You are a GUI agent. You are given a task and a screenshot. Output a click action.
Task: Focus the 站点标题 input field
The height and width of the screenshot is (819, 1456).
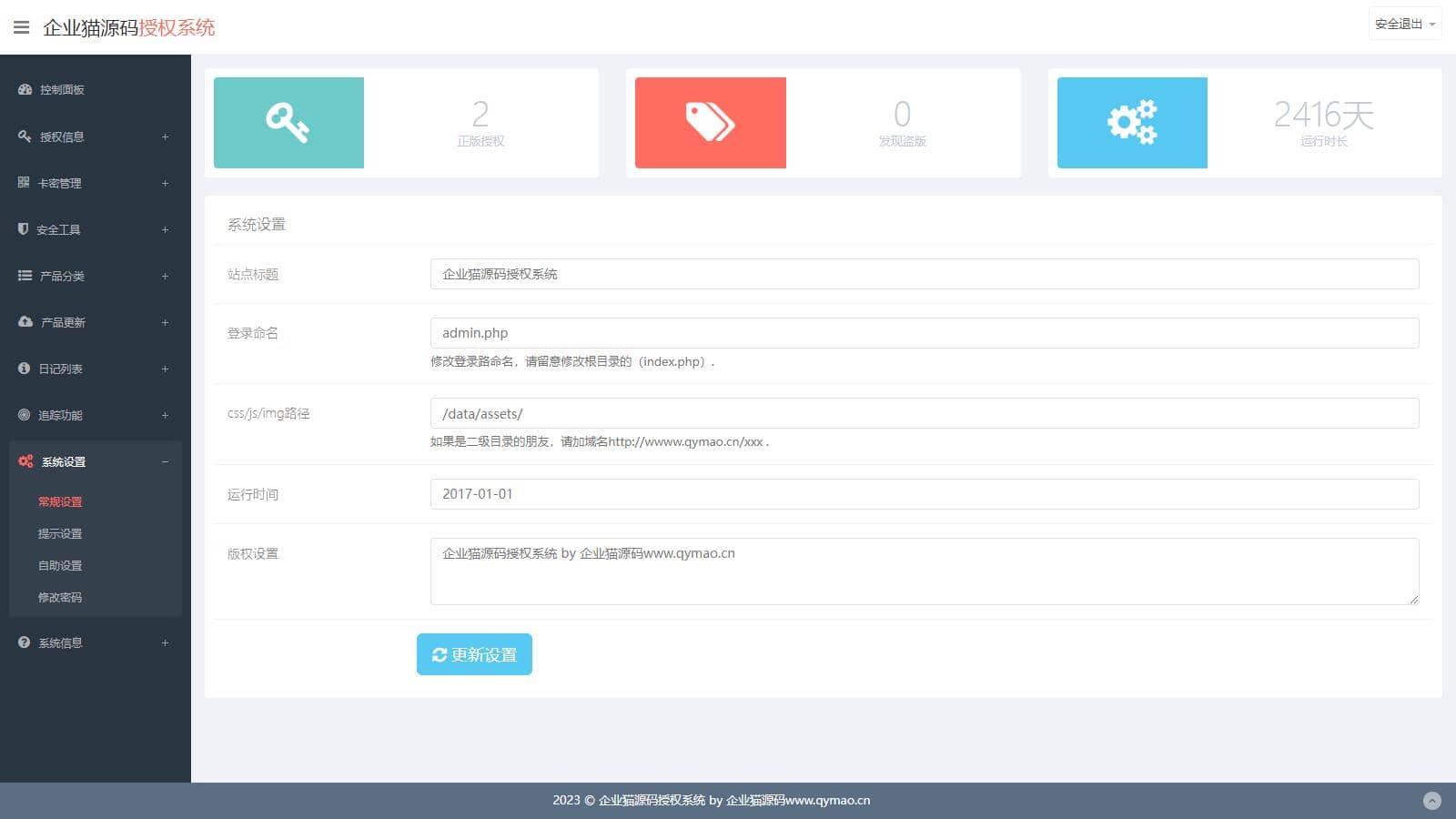point(925,274)
